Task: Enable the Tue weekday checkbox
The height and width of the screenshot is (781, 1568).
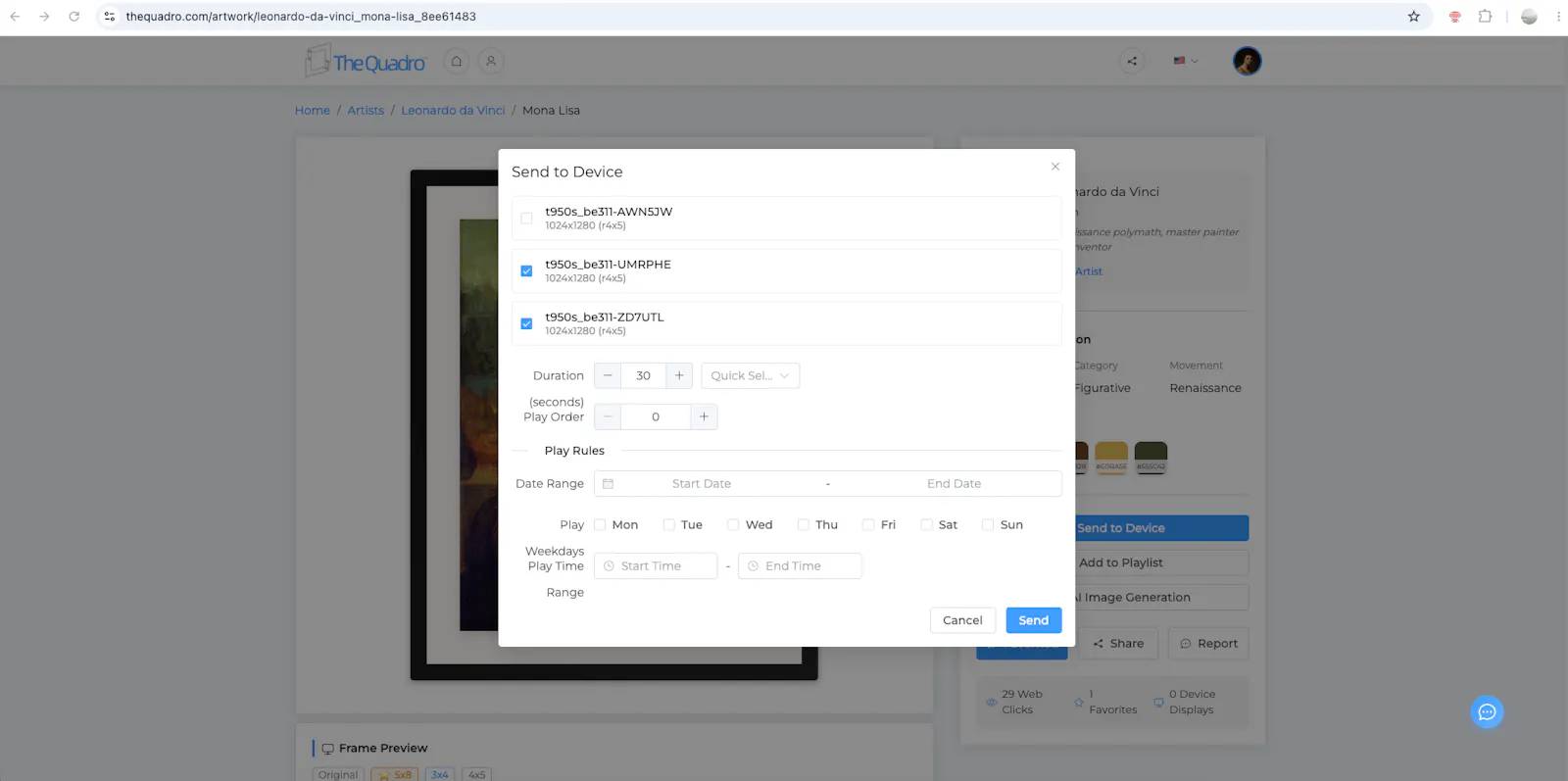Action: click(668, 525)
